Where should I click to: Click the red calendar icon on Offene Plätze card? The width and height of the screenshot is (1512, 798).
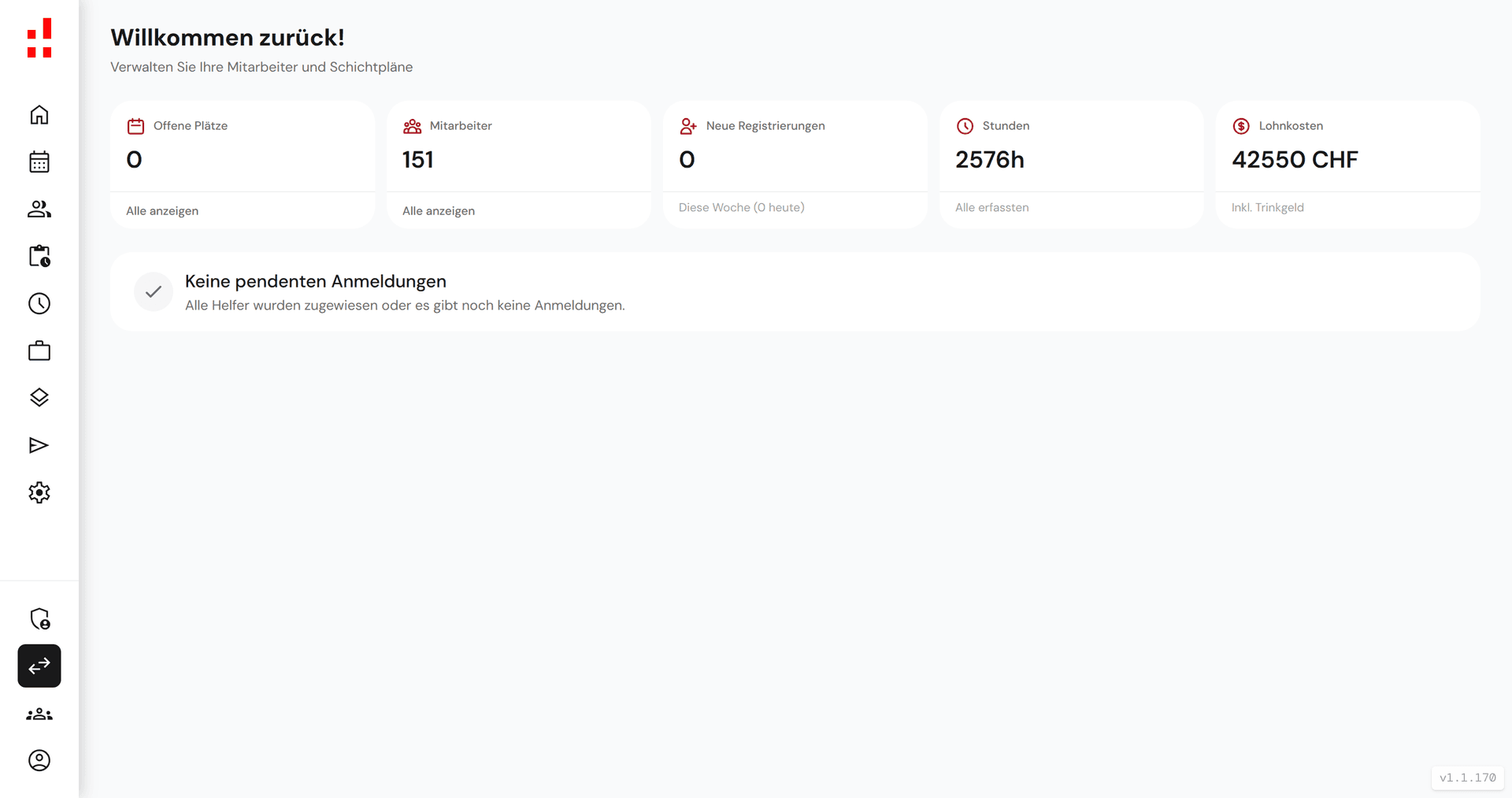136,125
